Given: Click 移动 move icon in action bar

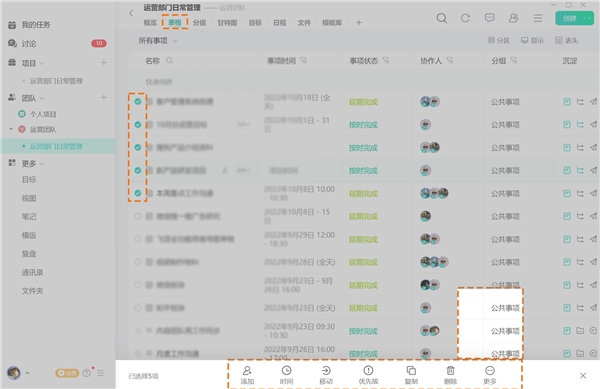Looking at the screenshot, I should (x=326, y=375).
